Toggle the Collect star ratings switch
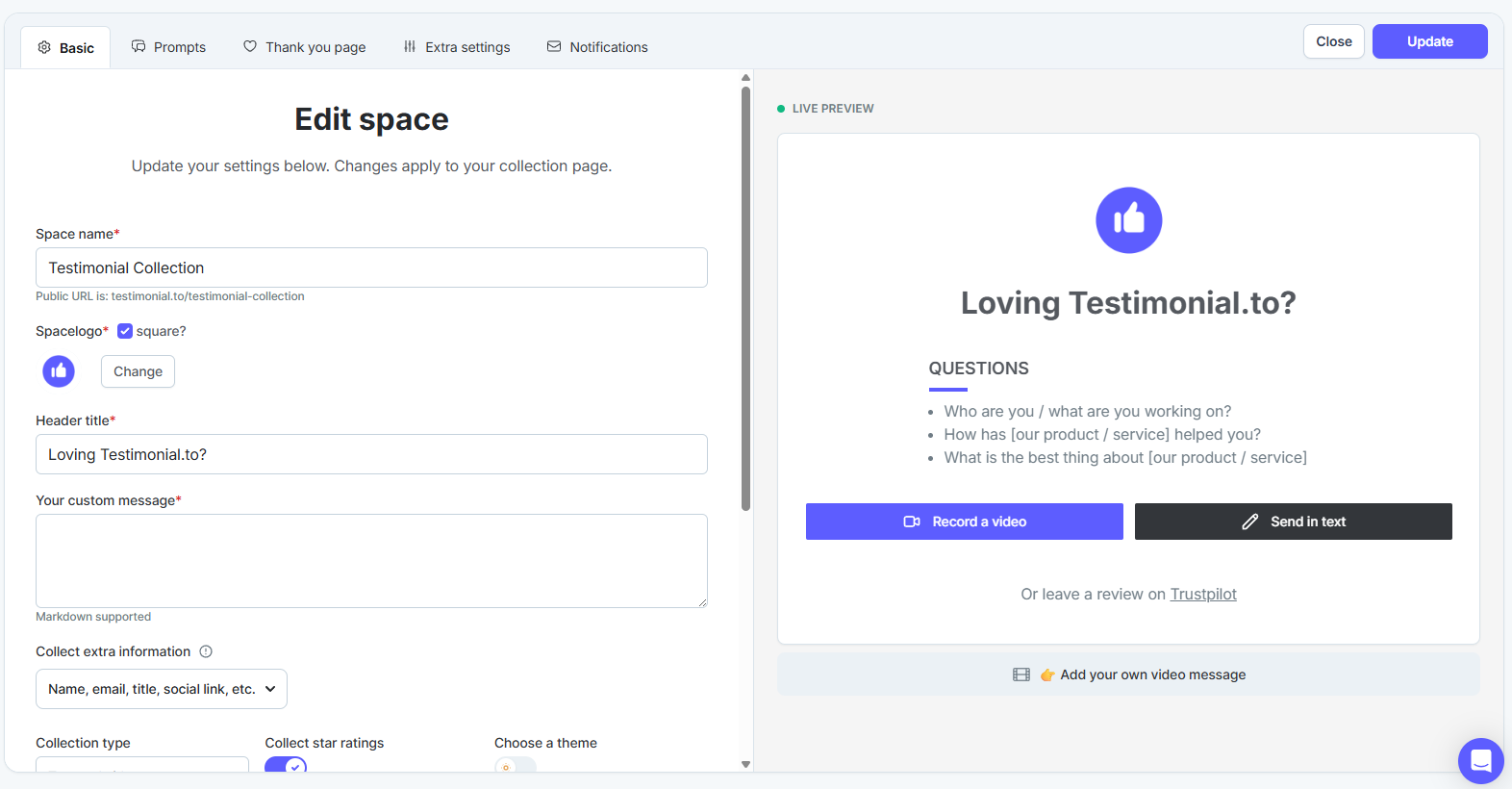 (x=286, y=765)
